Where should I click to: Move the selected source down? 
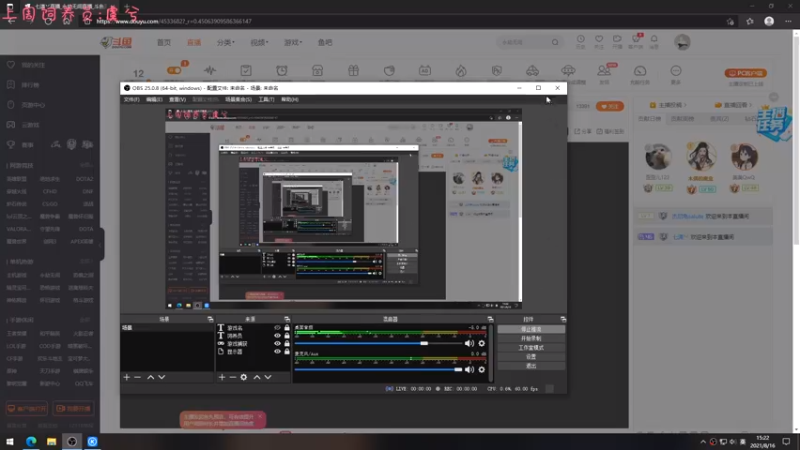(x=268, y=377)
